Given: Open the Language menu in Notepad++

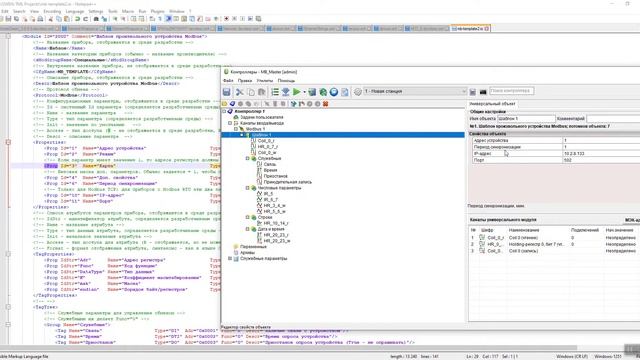Looking at the screenshot, I should pos(75,11).
